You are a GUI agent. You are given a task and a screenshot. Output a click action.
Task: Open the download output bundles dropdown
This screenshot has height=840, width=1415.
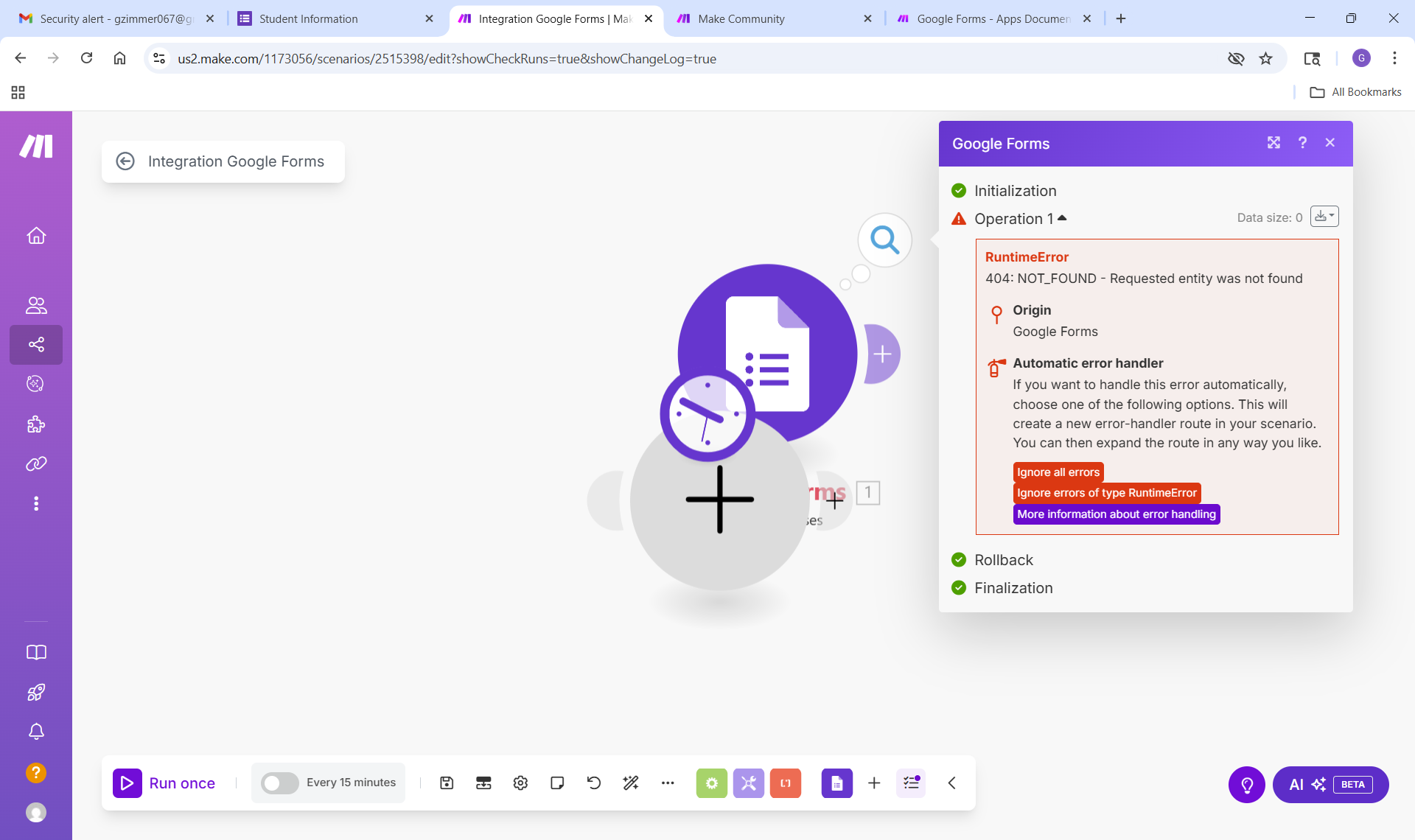[1324, 217]
